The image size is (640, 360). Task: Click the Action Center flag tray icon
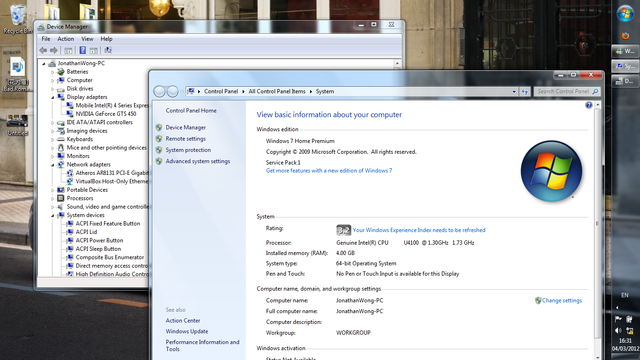618,319
